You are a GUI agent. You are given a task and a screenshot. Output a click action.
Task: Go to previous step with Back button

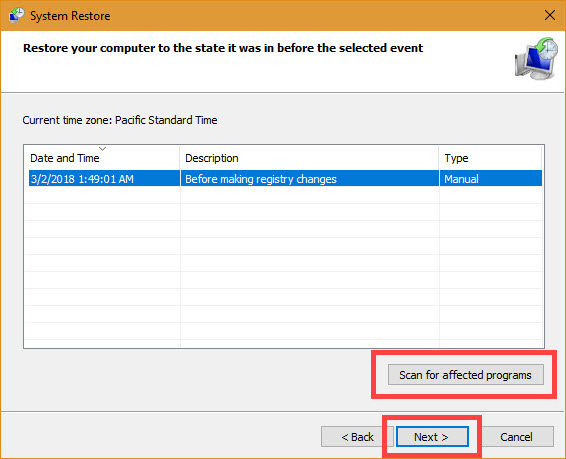(x=357, y=437)
